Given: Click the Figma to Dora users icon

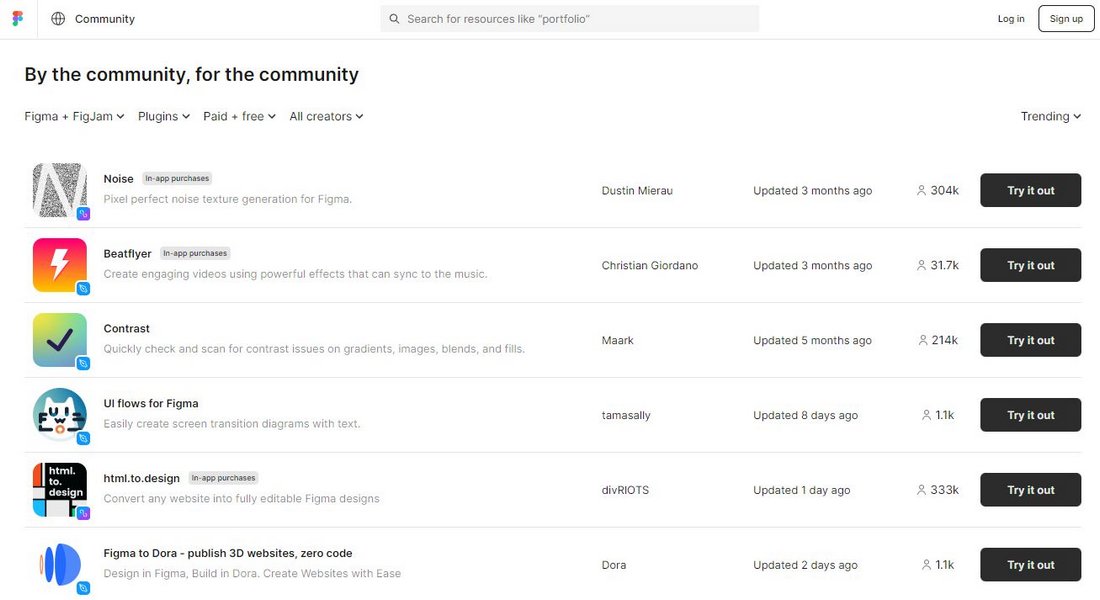Looking at the screenshot, I should pyautogui.click(x=926, y=565).
